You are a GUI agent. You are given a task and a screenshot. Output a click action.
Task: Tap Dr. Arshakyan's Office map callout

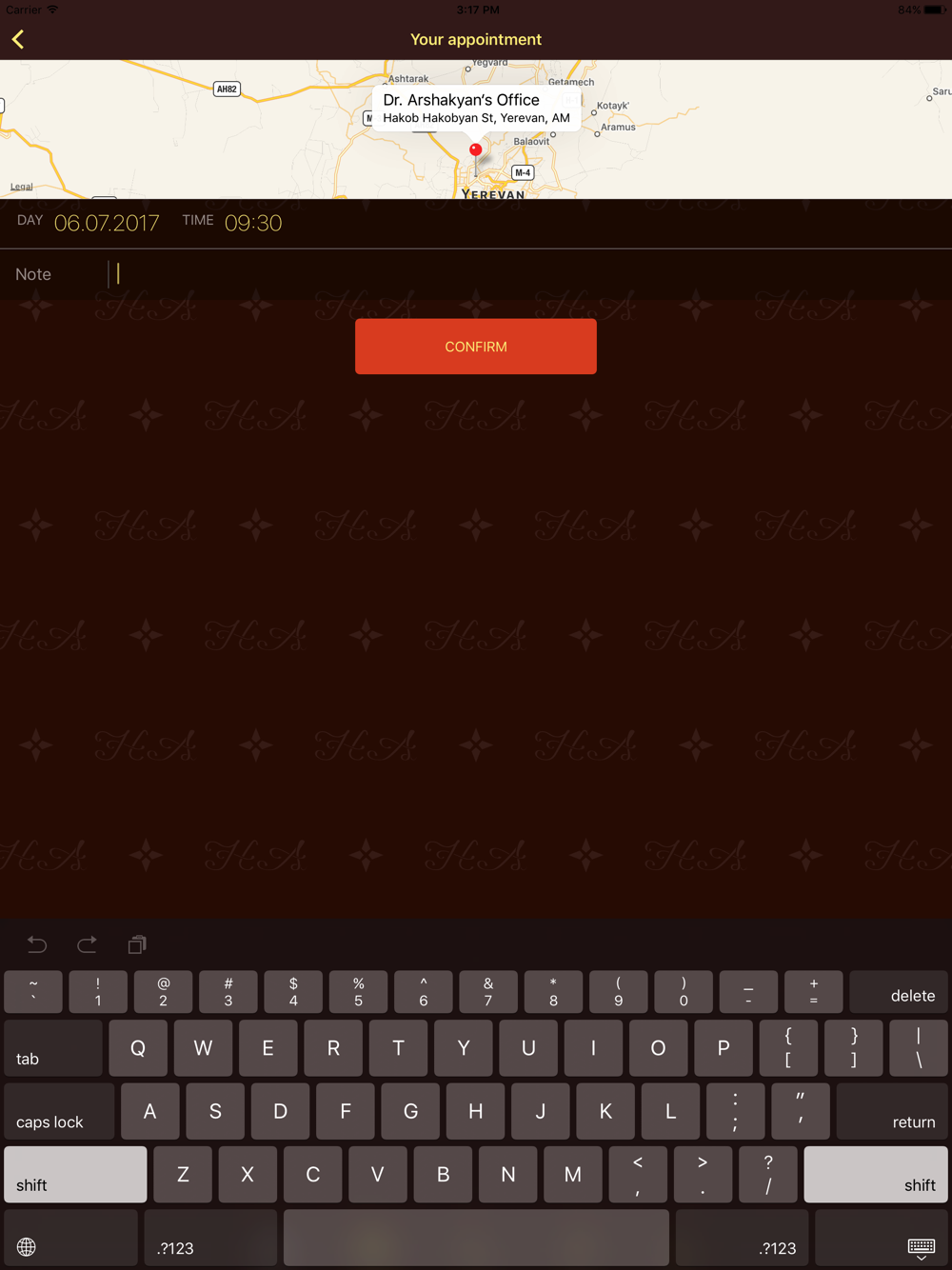coord(476,109)
